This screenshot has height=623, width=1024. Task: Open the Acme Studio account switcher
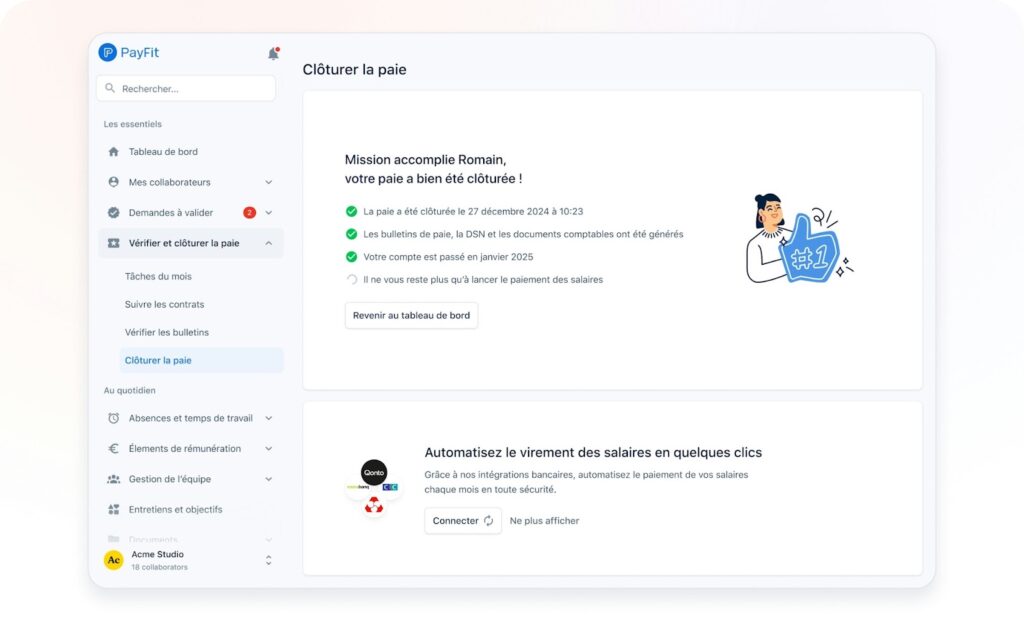coord(268,560)
